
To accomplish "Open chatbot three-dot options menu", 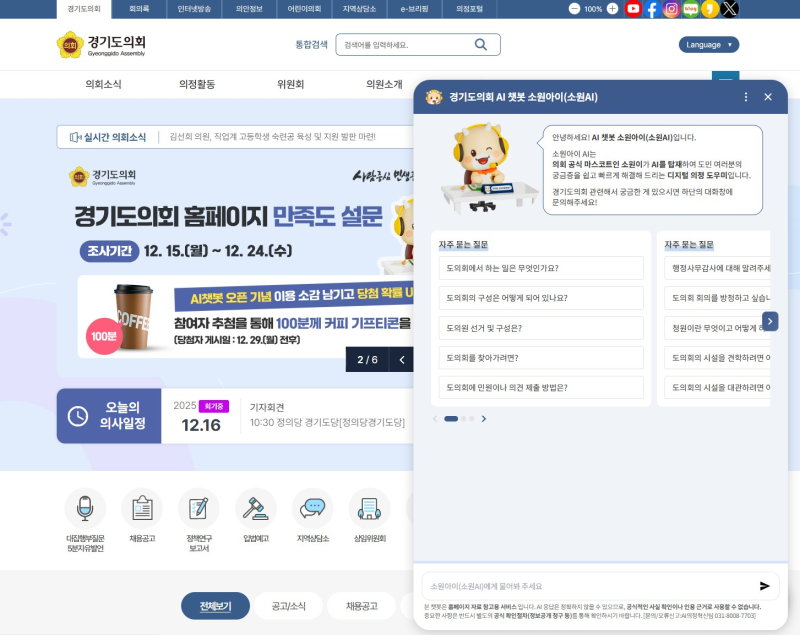I will 745,97.
